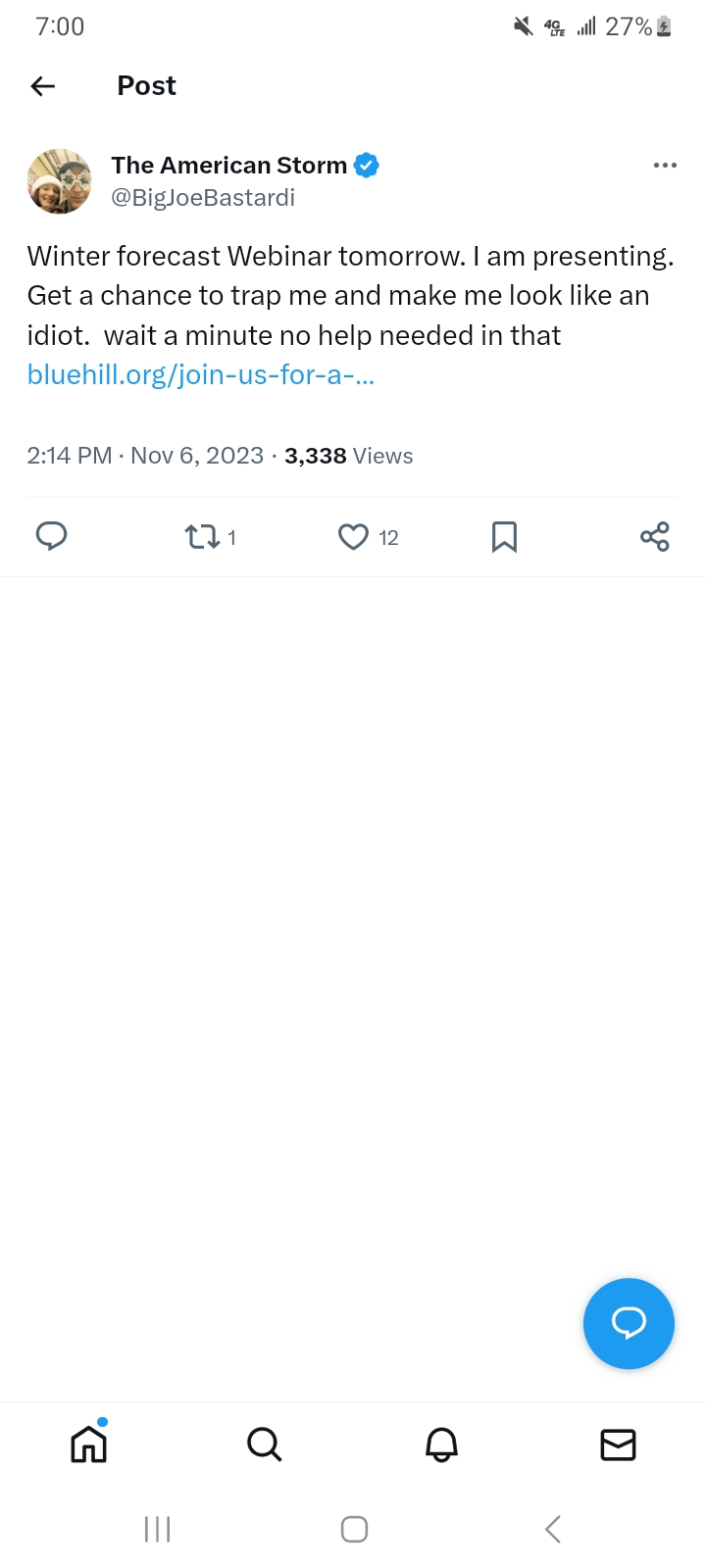The image size is (706, 1568).
Task: Open the three-dot more options menu
Action: tap(665, 165)
